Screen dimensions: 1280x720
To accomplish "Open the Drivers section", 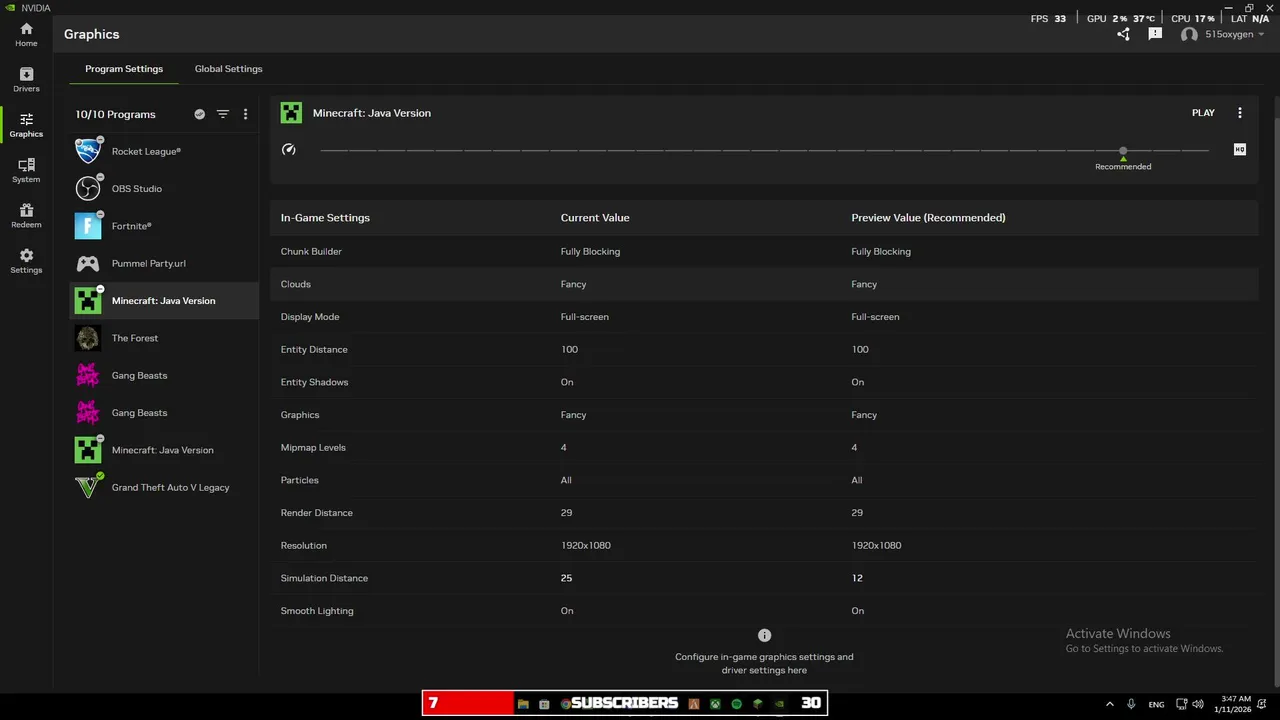I will coord(26,80).
